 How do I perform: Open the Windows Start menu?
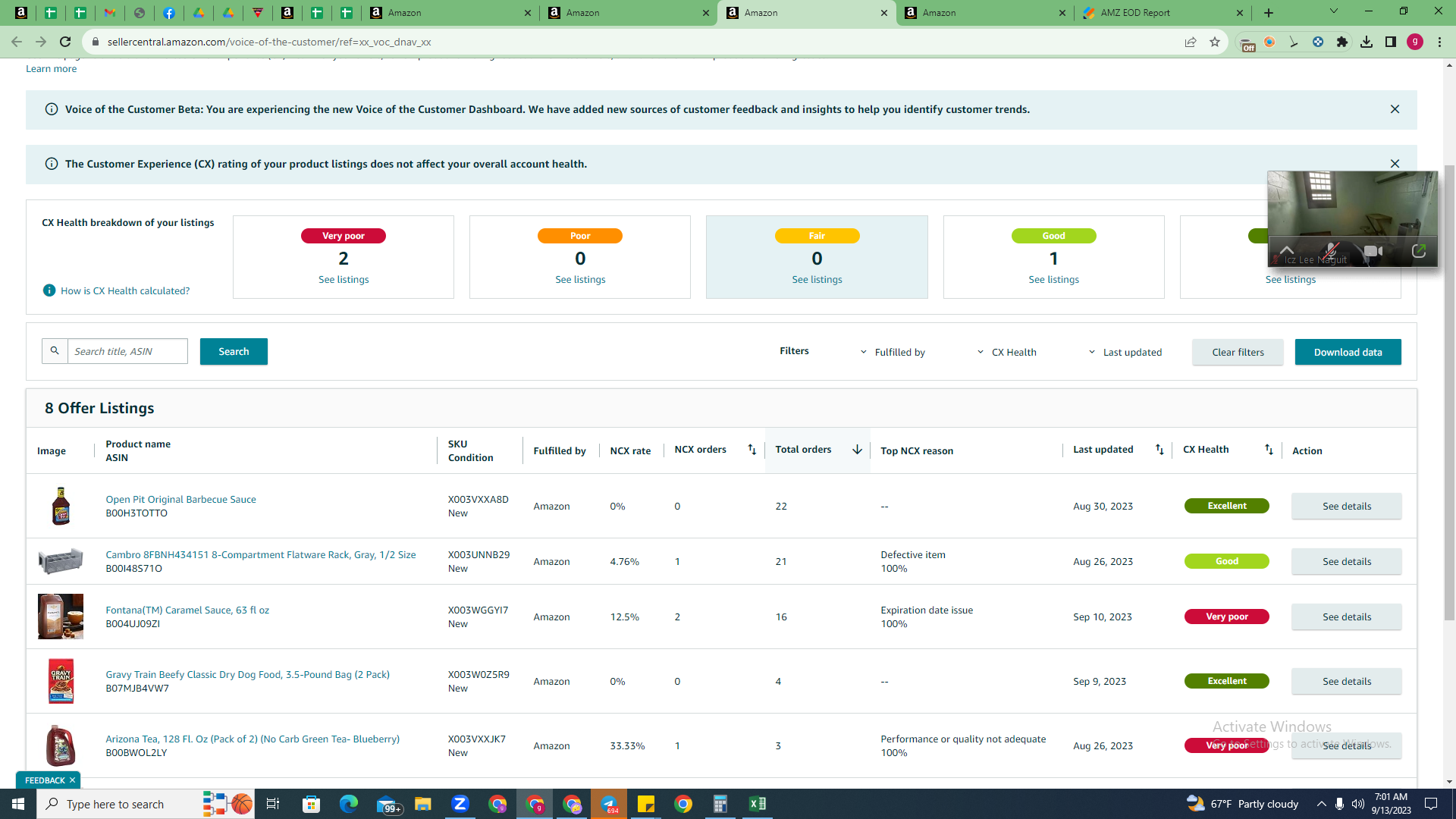[18, 804]
